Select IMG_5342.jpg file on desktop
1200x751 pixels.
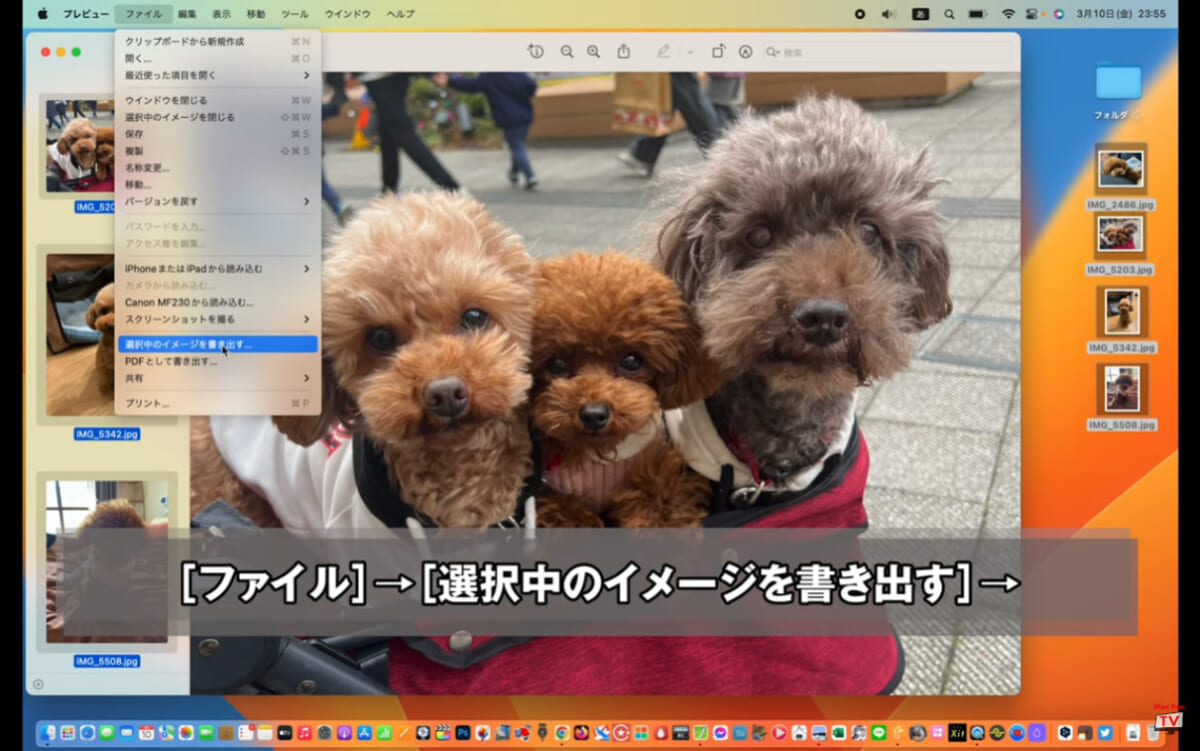click(1121, 311)
